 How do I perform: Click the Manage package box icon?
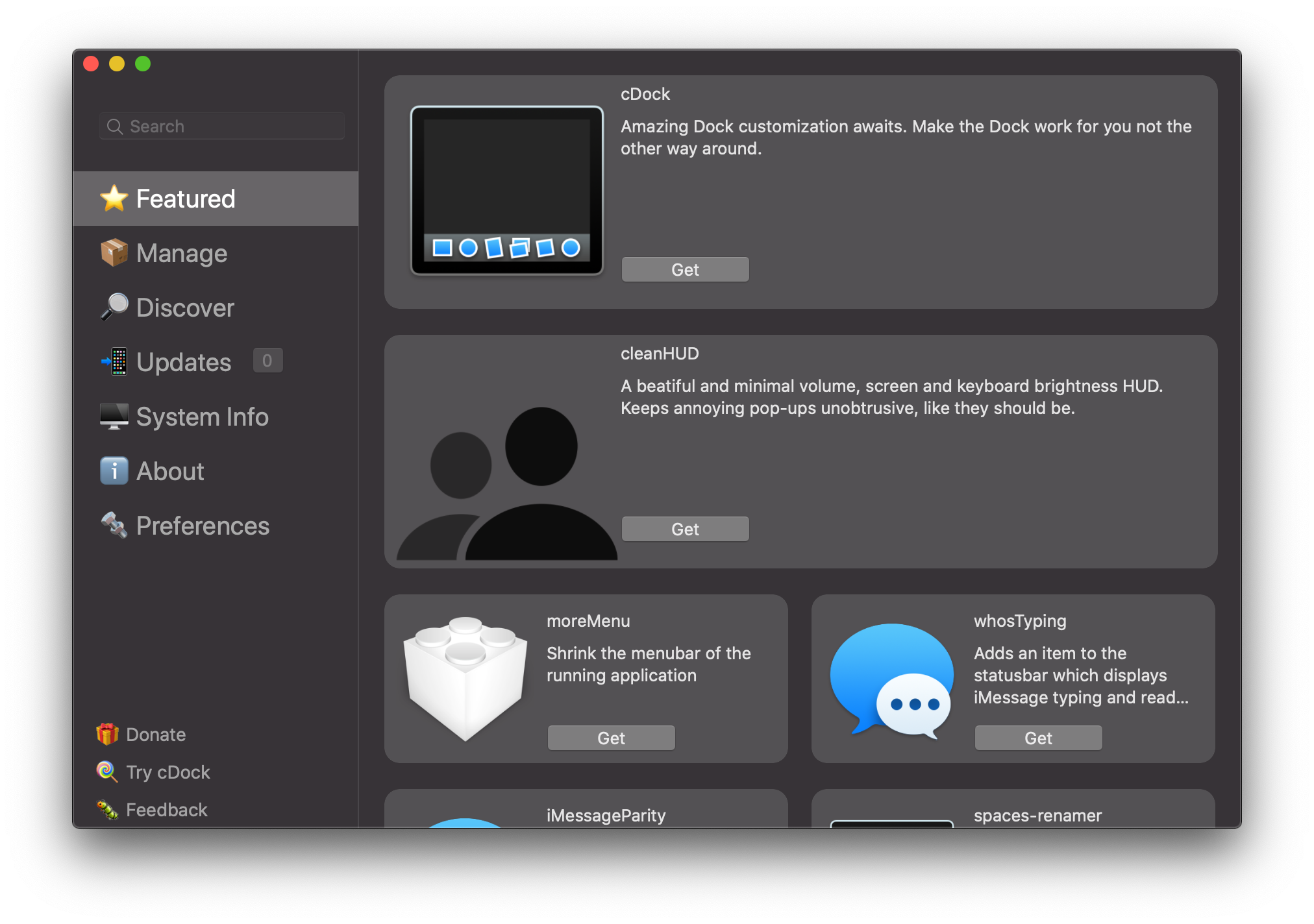[114, 253]
